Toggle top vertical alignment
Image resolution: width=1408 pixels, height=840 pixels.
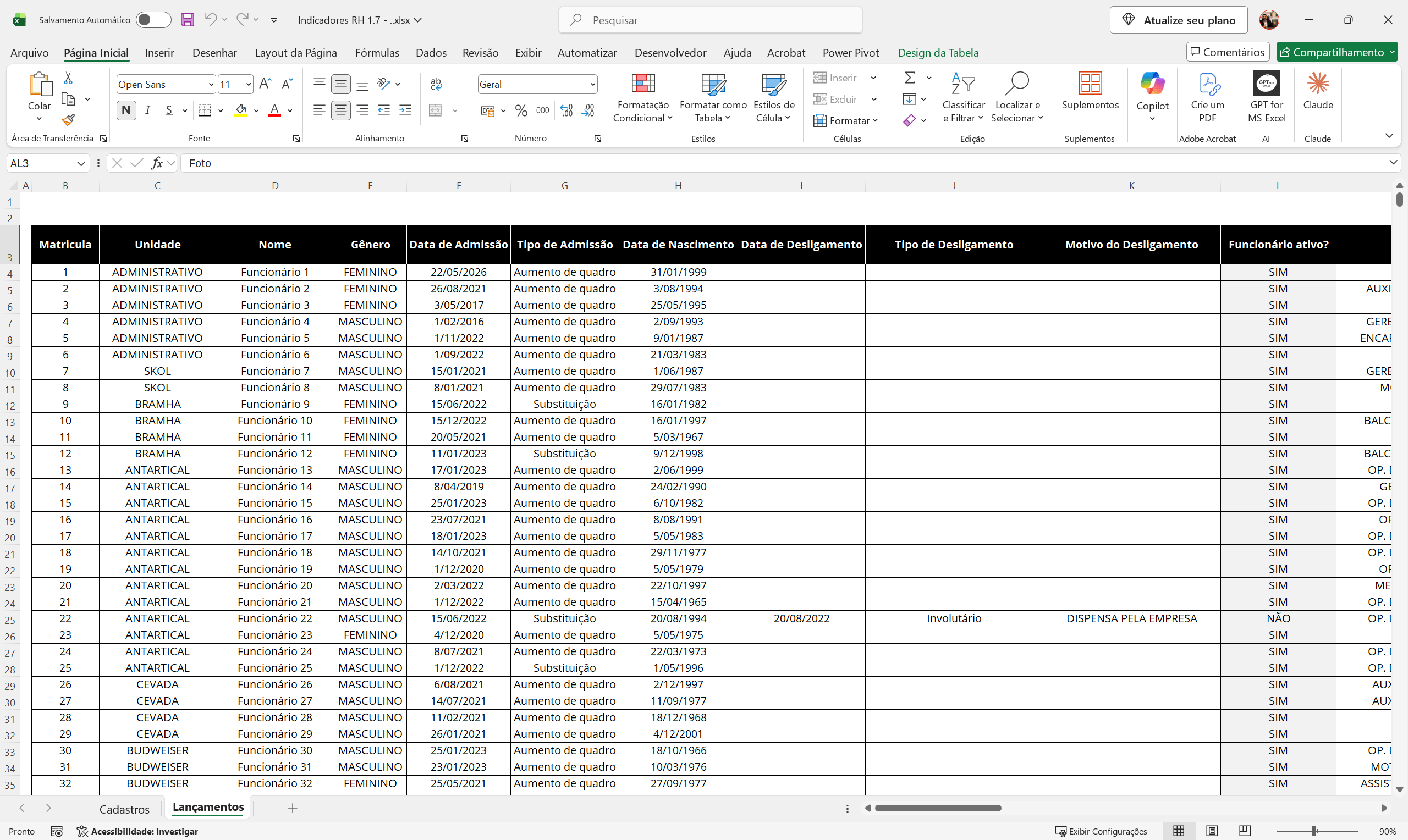click(320, 84)
